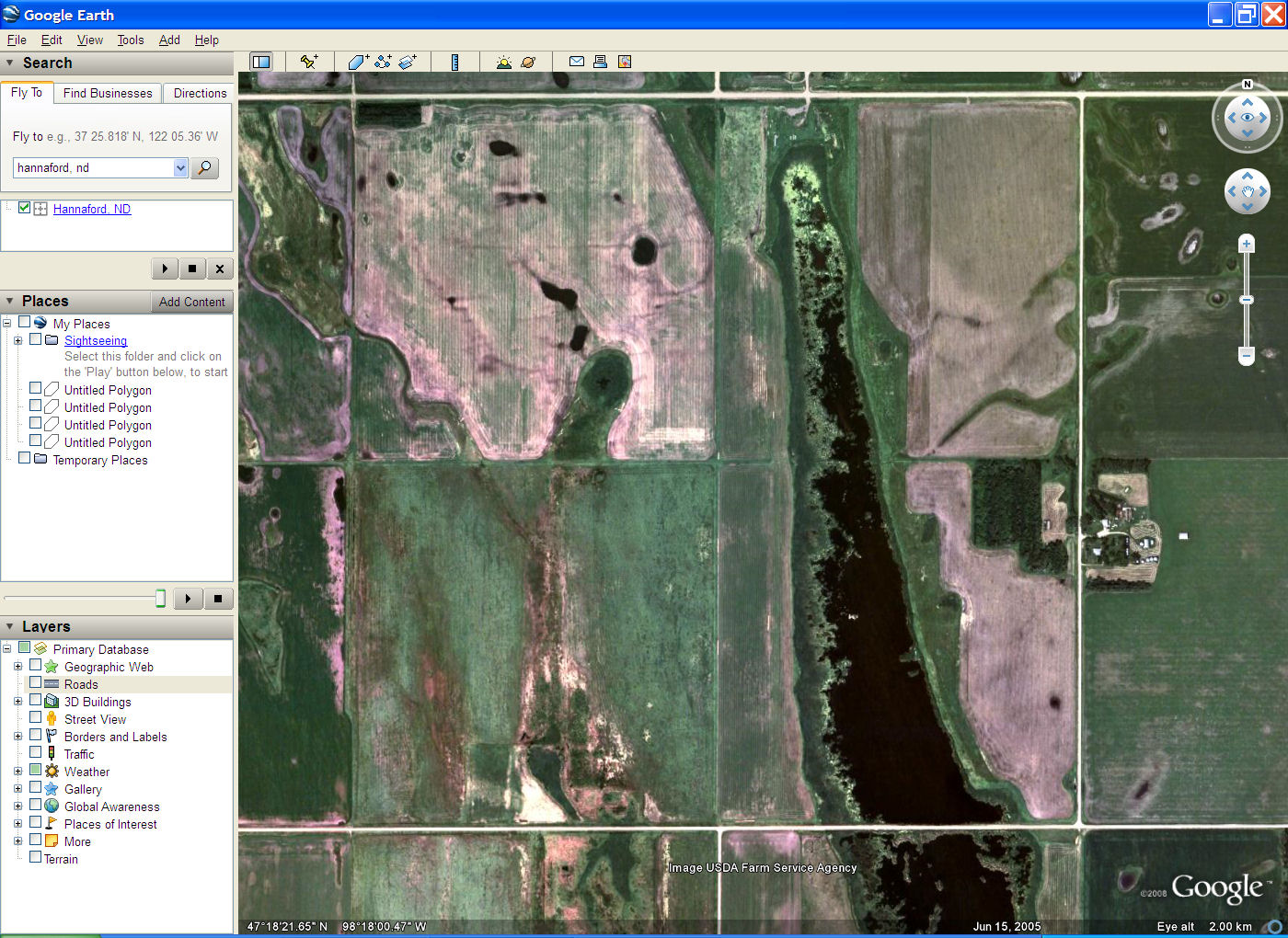Open the Sightseeing folder link
The width and height of the screenshot is (1288, 938).
[x=96, y=340]
